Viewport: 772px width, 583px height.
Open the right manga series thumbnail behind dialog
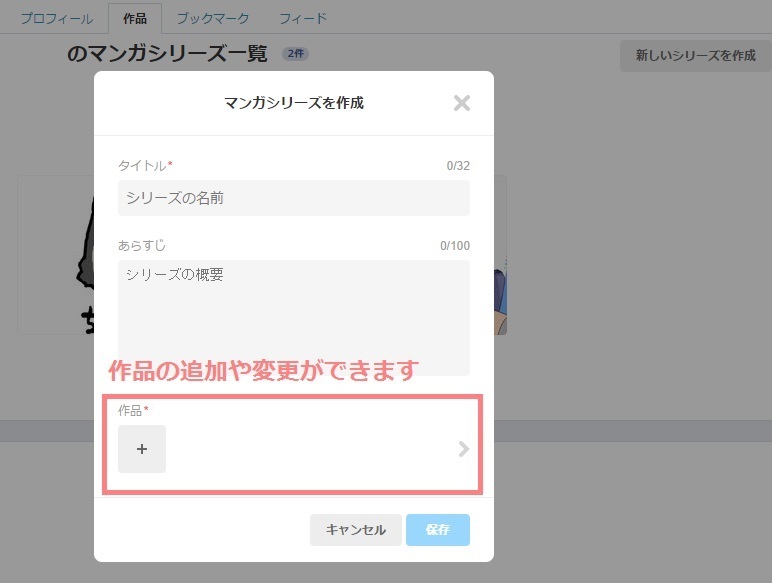(500, 255)
